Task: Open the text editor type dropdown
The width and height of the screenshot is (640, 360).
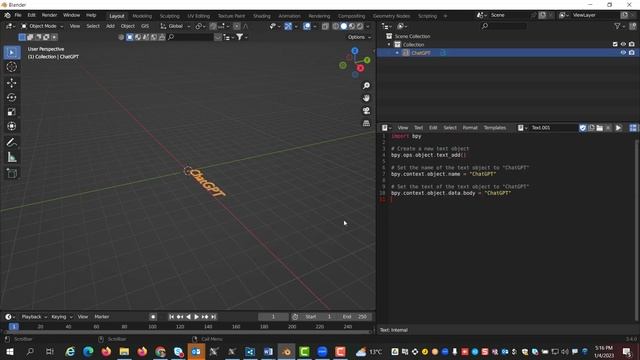Action: 386,128
